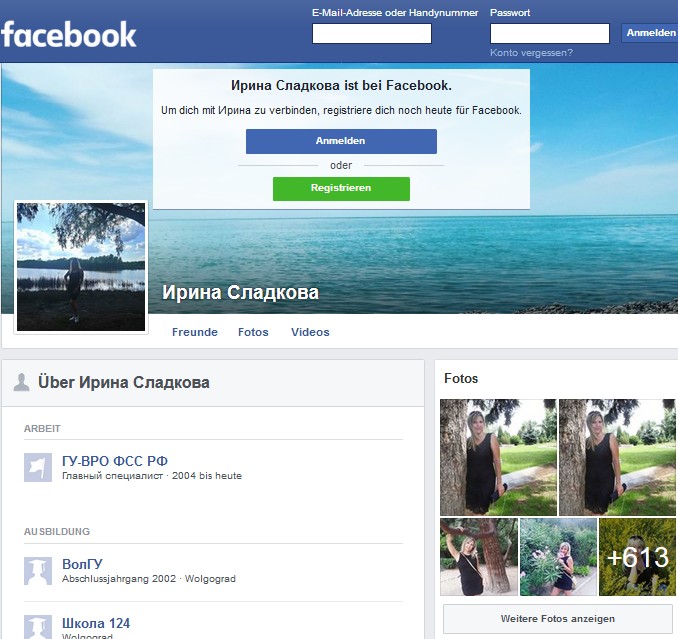Click the Facebook logo
Image resolution: width=678 pixels, height=639 pixels.
(x=68, y=34)
